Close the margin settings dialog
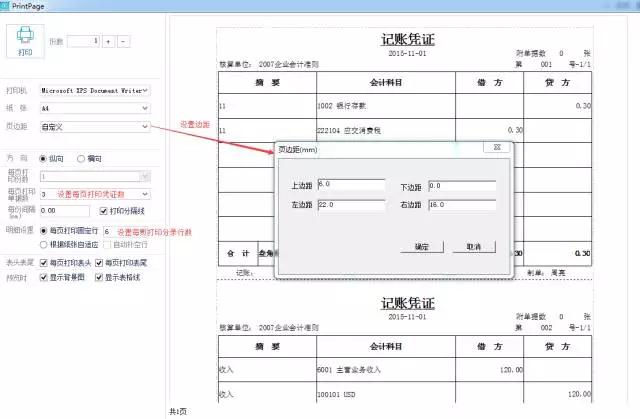This screenshot has width=640, height=419. [x=492, y=147]
